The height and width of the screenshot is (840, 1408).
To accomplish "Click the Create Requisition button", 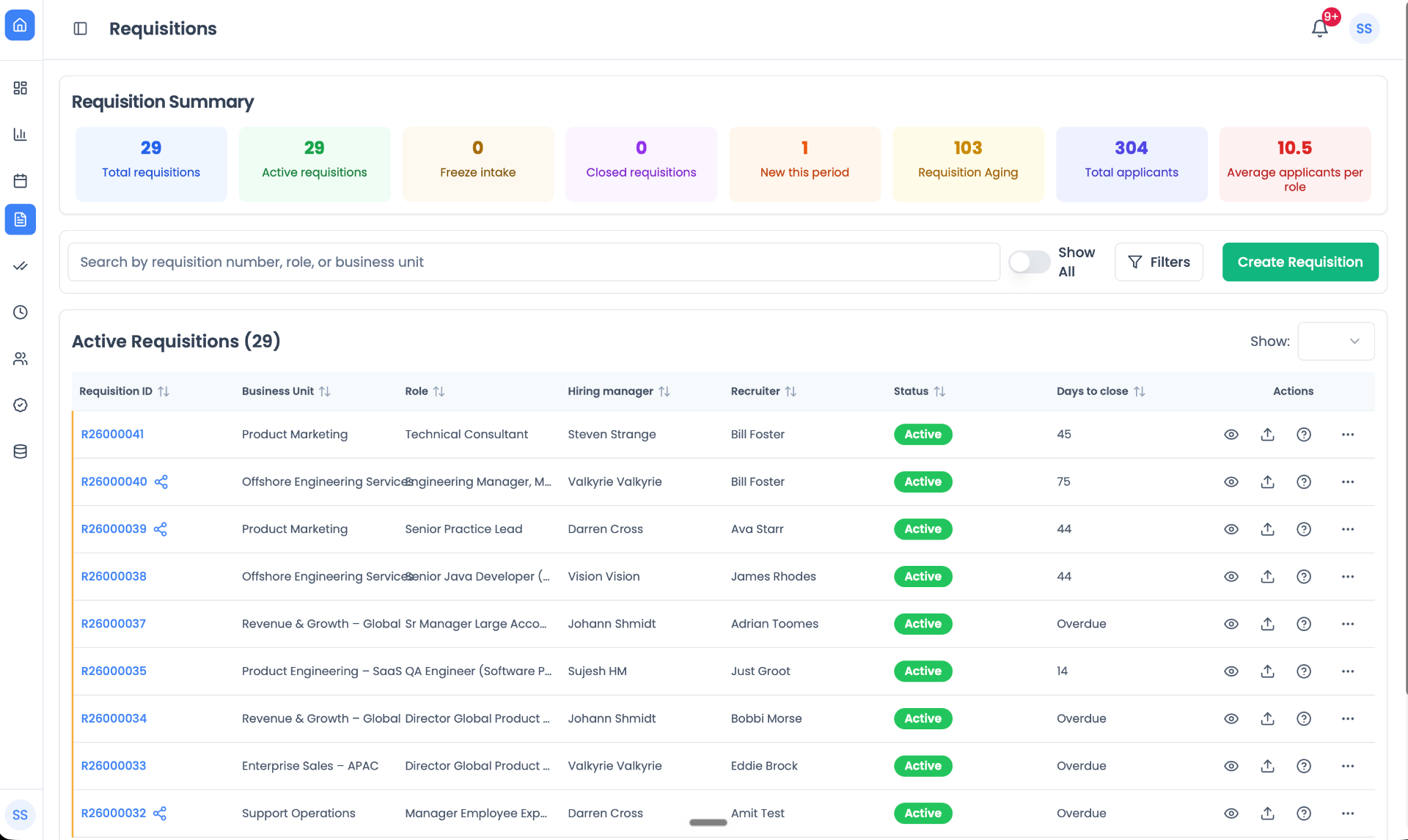I will click(x=1300, y=262).
